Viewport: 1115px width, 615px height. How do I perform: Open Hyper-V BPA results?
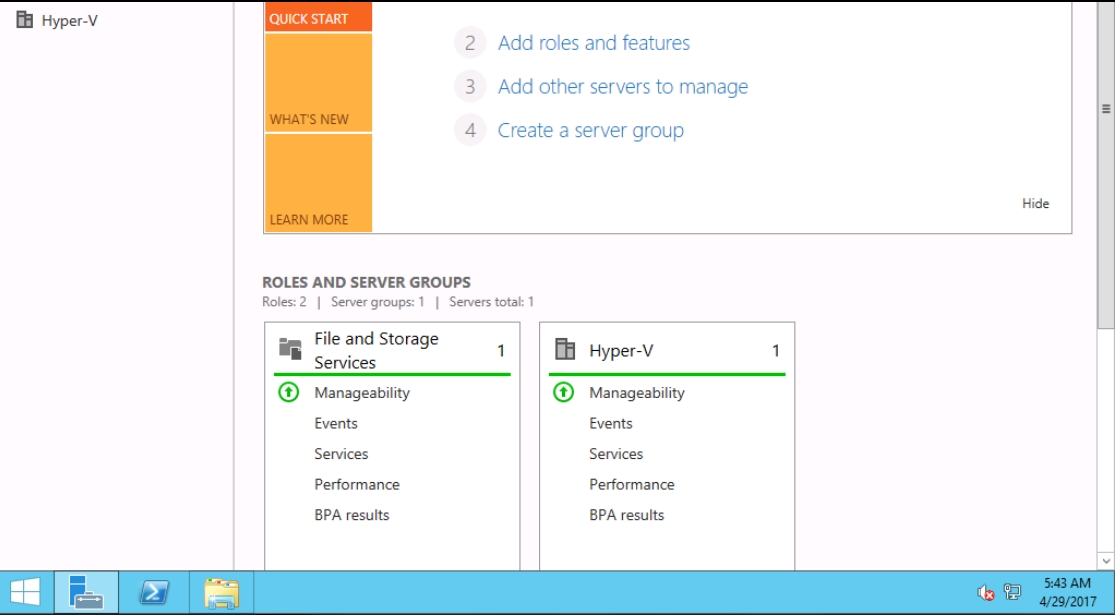point(626,515)
